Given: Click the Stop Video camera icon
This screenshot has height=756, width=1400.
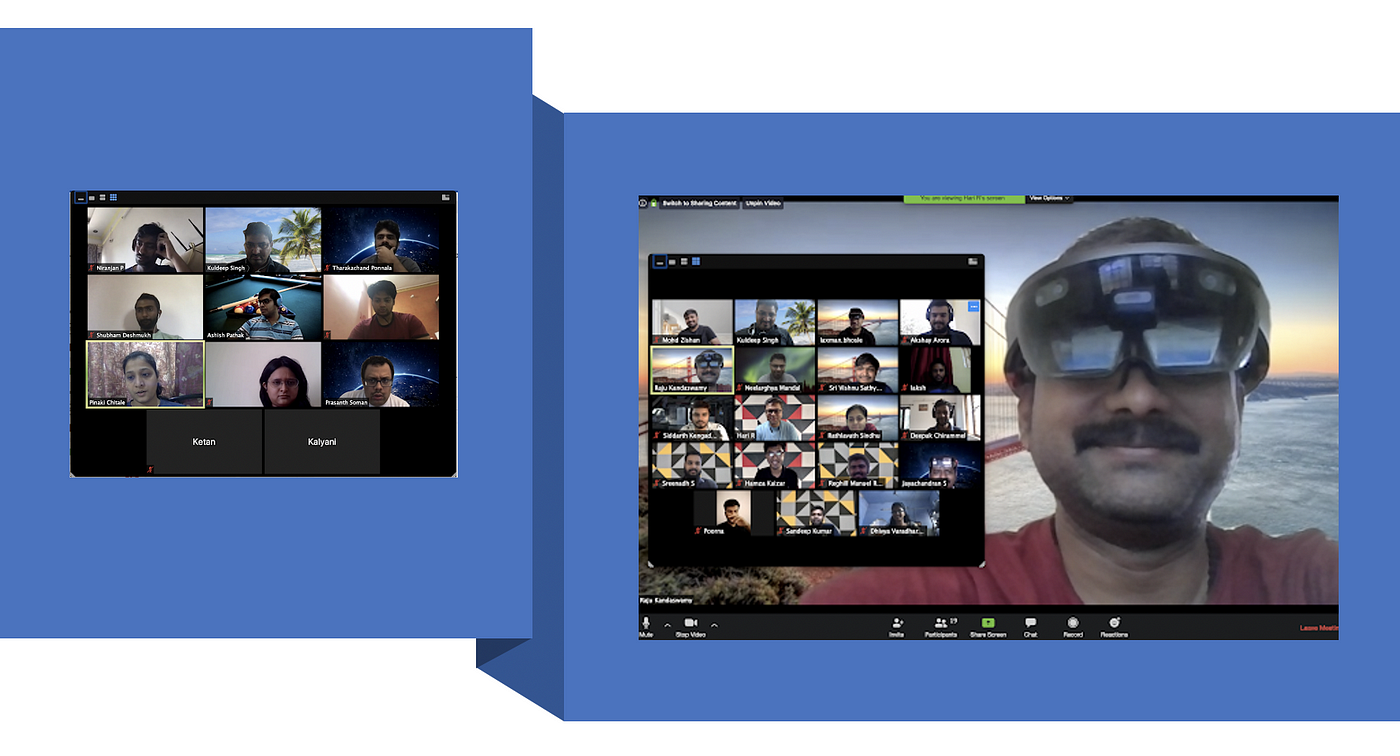Looking at the screenshot, I should 690,623.
